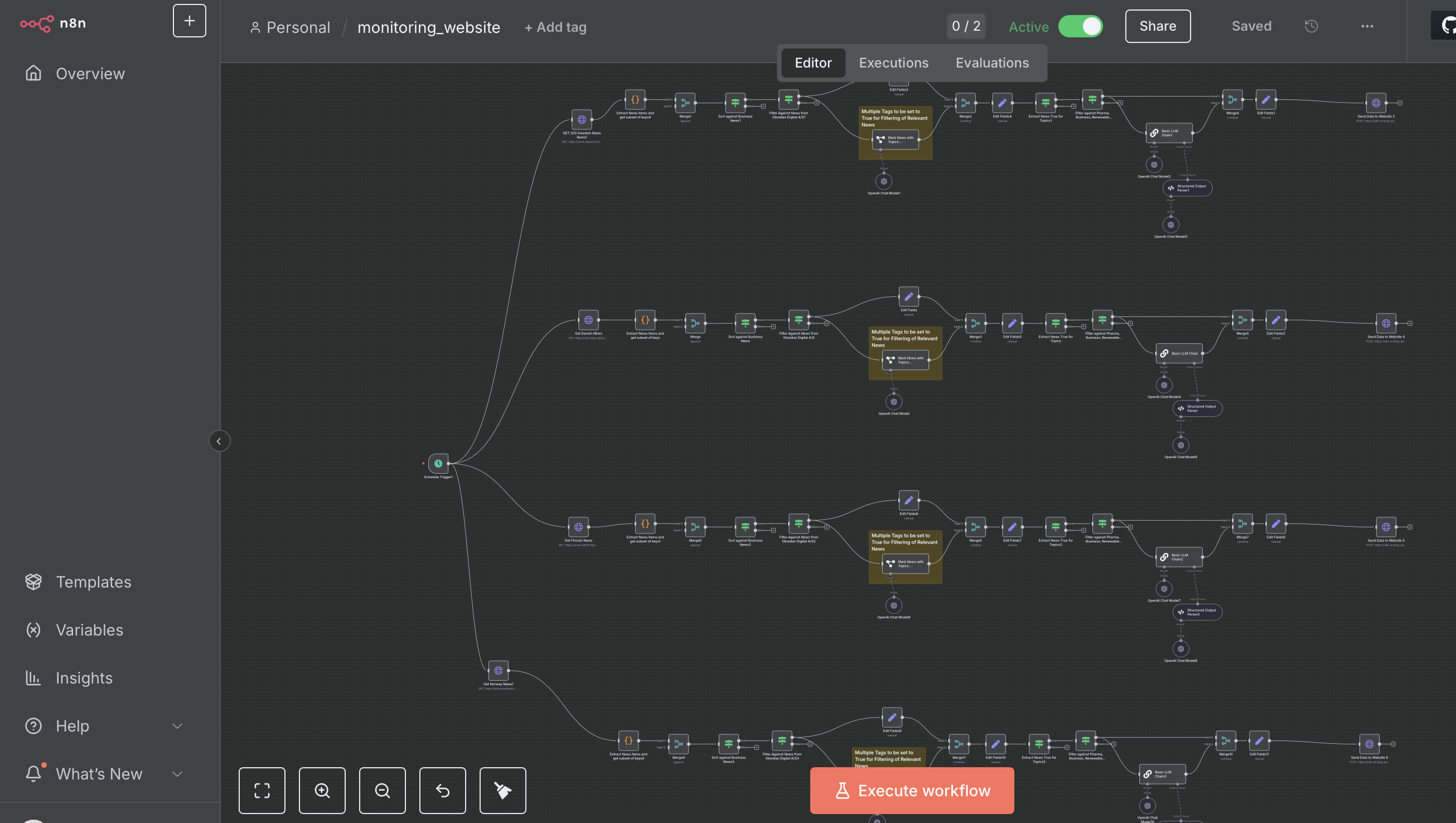Switch to the Editor tab
Viewport: 1456px width, 823px height.
tap(813, 63)
